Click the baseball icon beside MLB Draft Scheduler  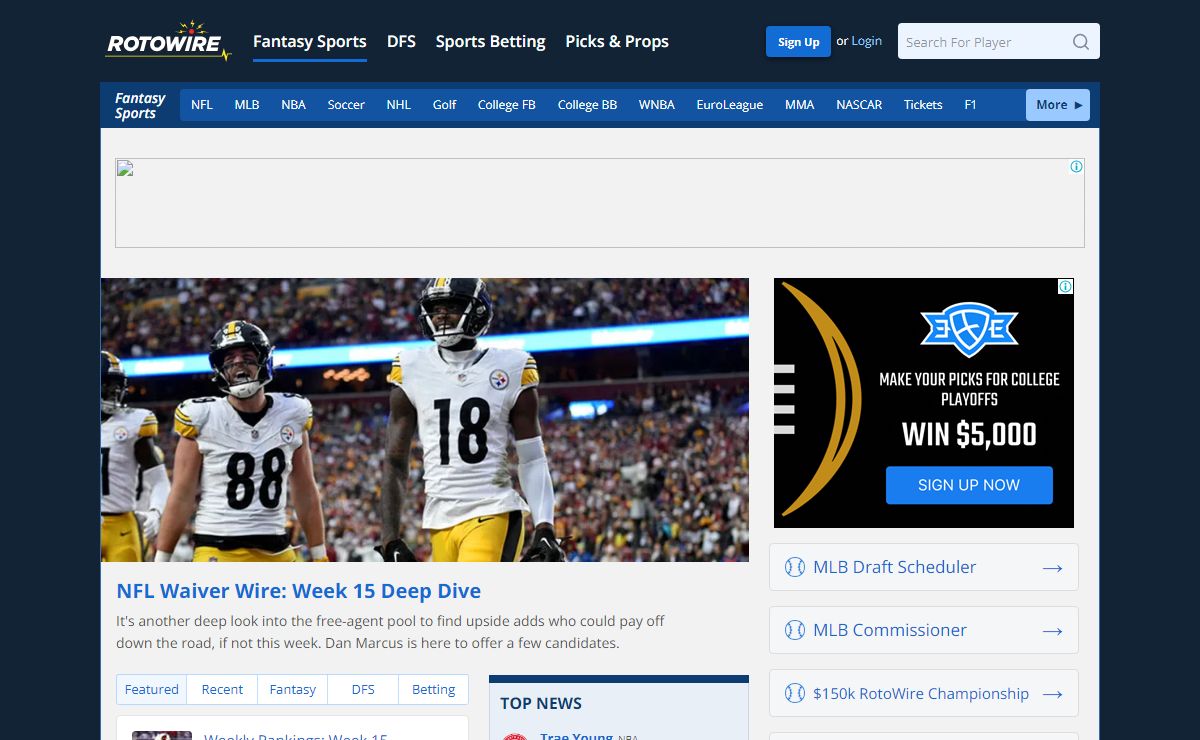[795, 567]
